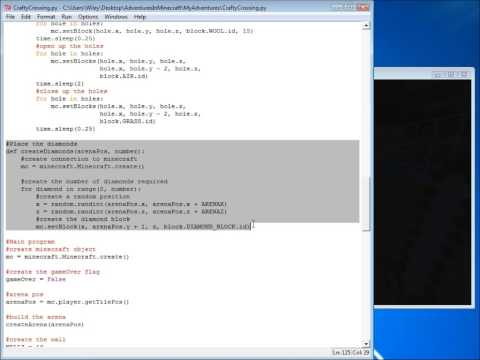The width and height of the screenshot is (480, 360).
Task: Click the '#Main program' comment
Action: (x=31, y=242)
